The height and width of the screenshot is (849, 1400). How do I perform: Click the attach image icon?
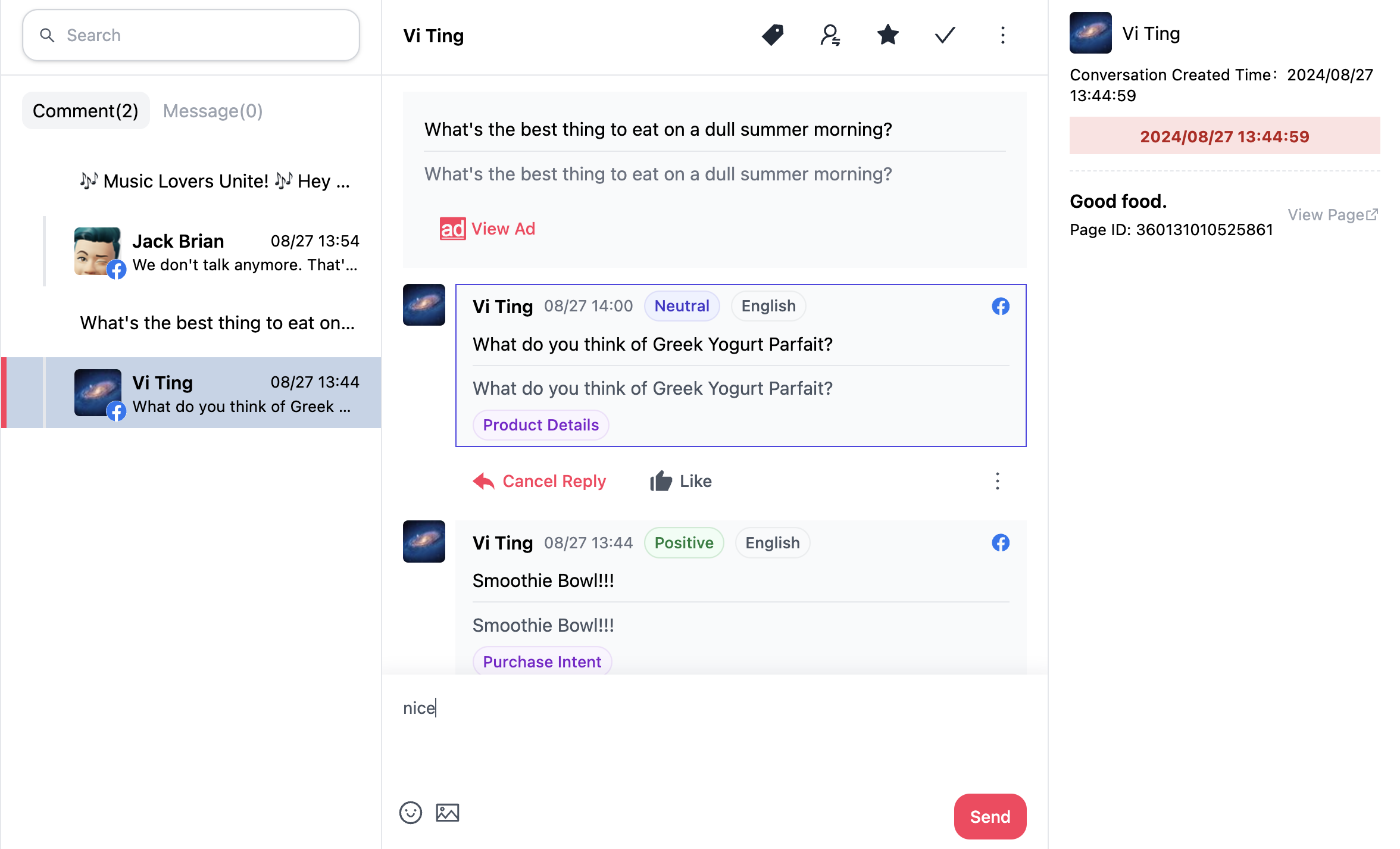447,813
